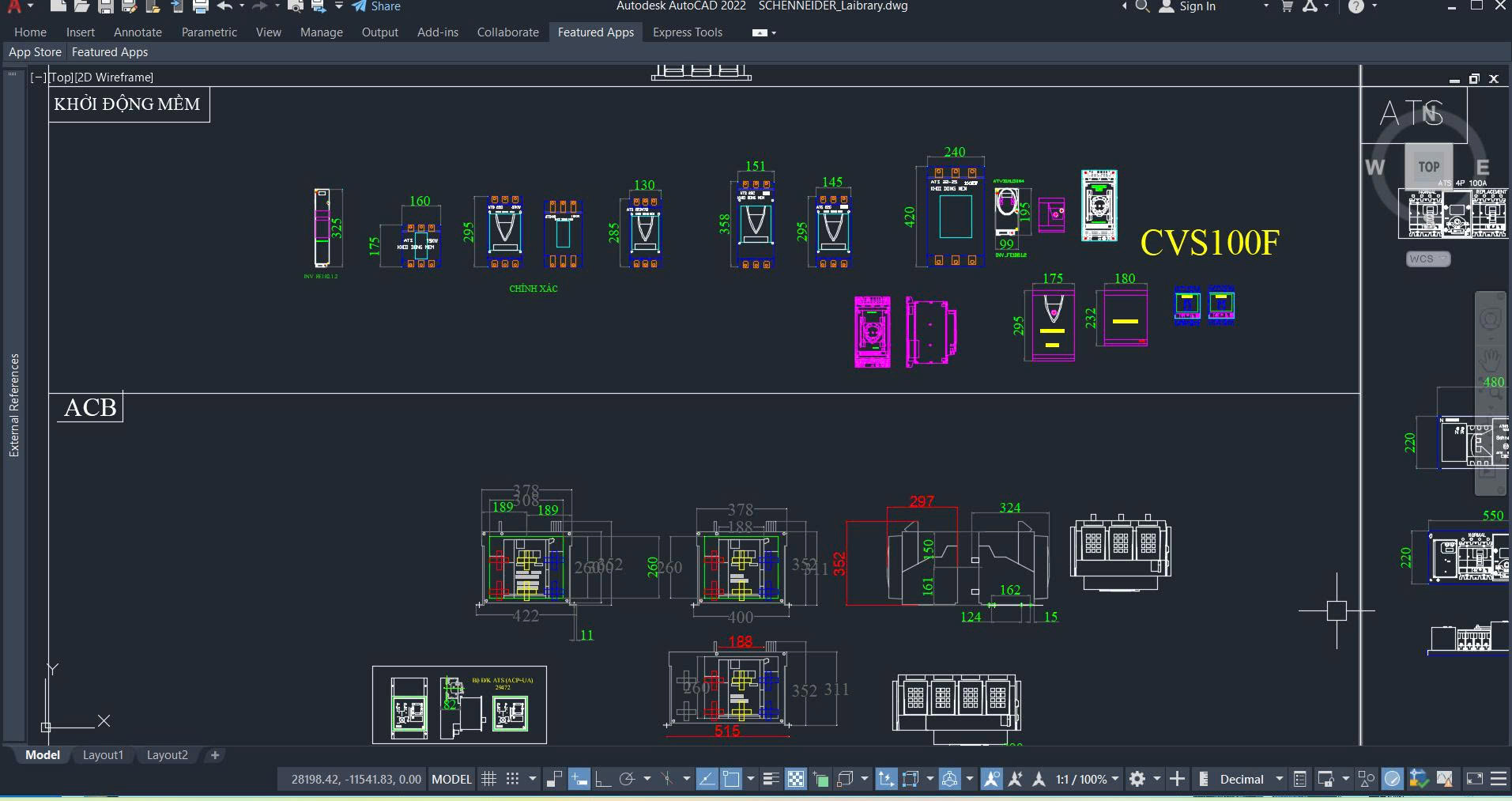The height and width of the screenshot is (801, 1512).
Task: Toggle Snap mode dots icon
Action: click(x=513, y=779)
